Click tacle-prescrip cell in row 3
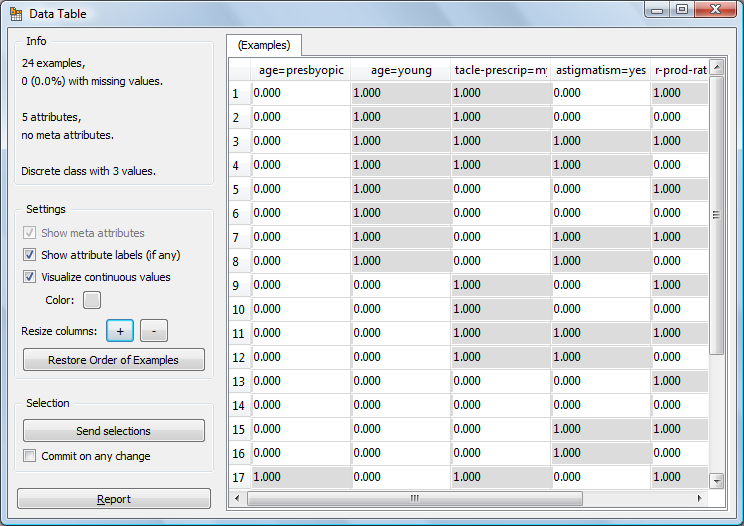Viewport: 744px width, 526px height. click(x=501, y=141)
